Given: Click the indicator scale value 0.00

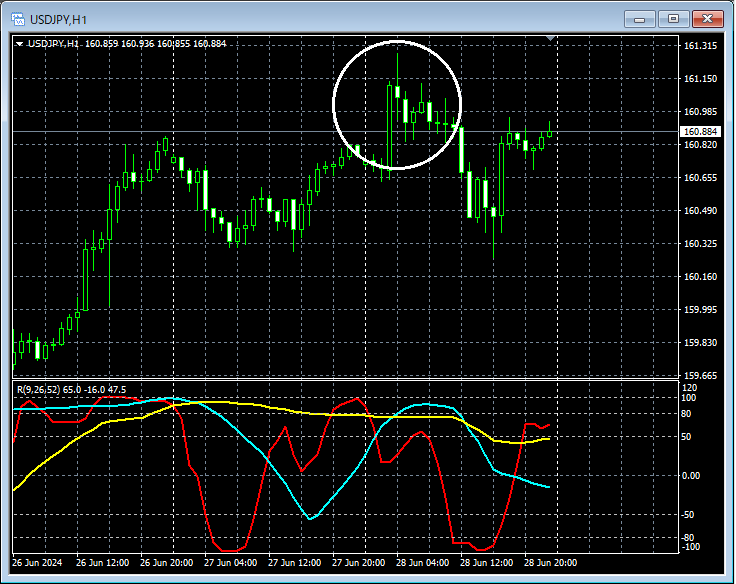Looking at the screenshot, I should pyautogui.click(x=691, y=476).
